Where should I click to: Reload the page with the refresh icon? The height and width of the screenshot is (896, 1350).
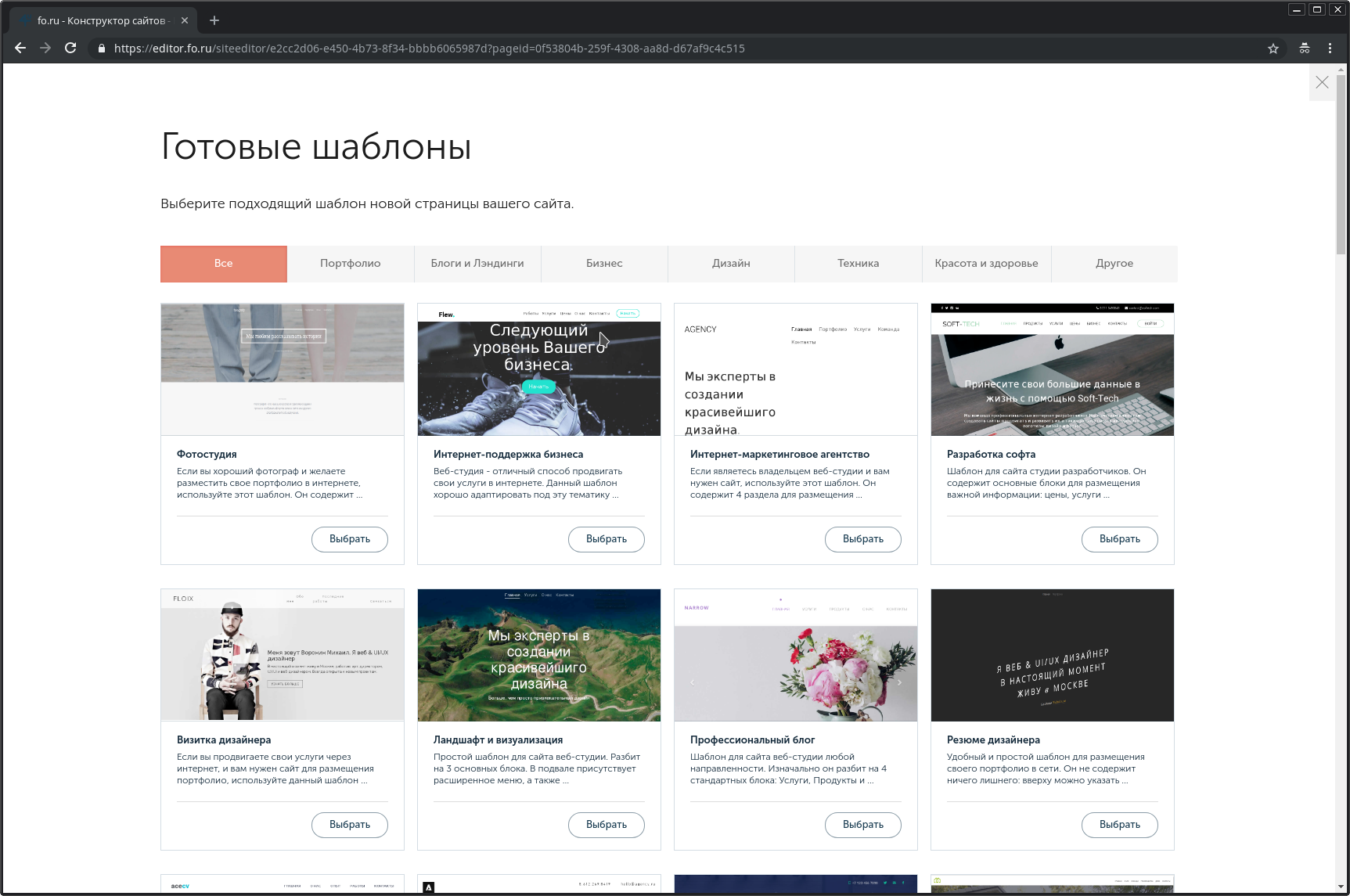pyautogui.click(x=70, y=48)
